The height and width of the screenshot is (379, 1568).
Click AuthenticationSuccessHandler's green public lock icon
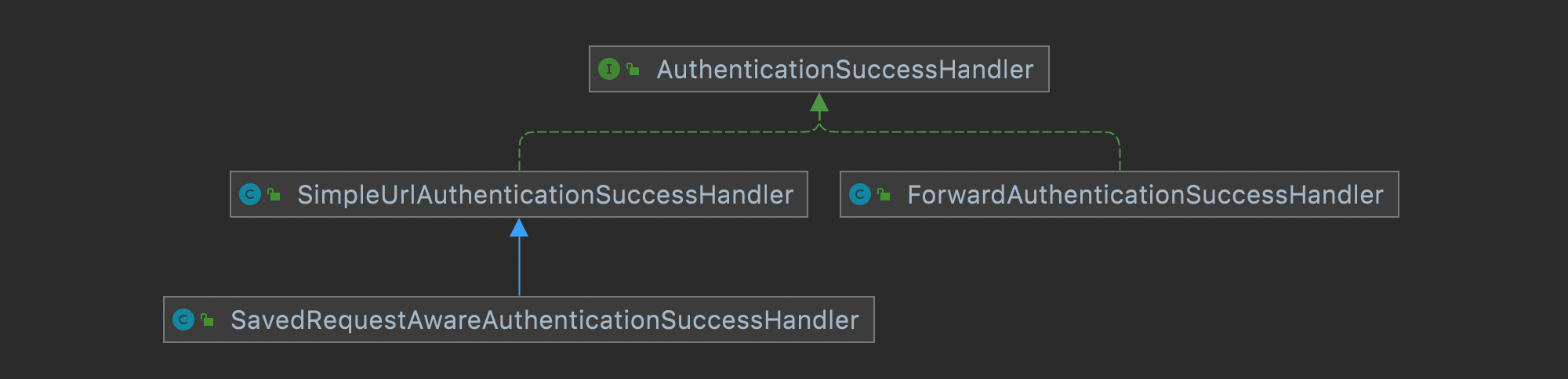point(633,69)
